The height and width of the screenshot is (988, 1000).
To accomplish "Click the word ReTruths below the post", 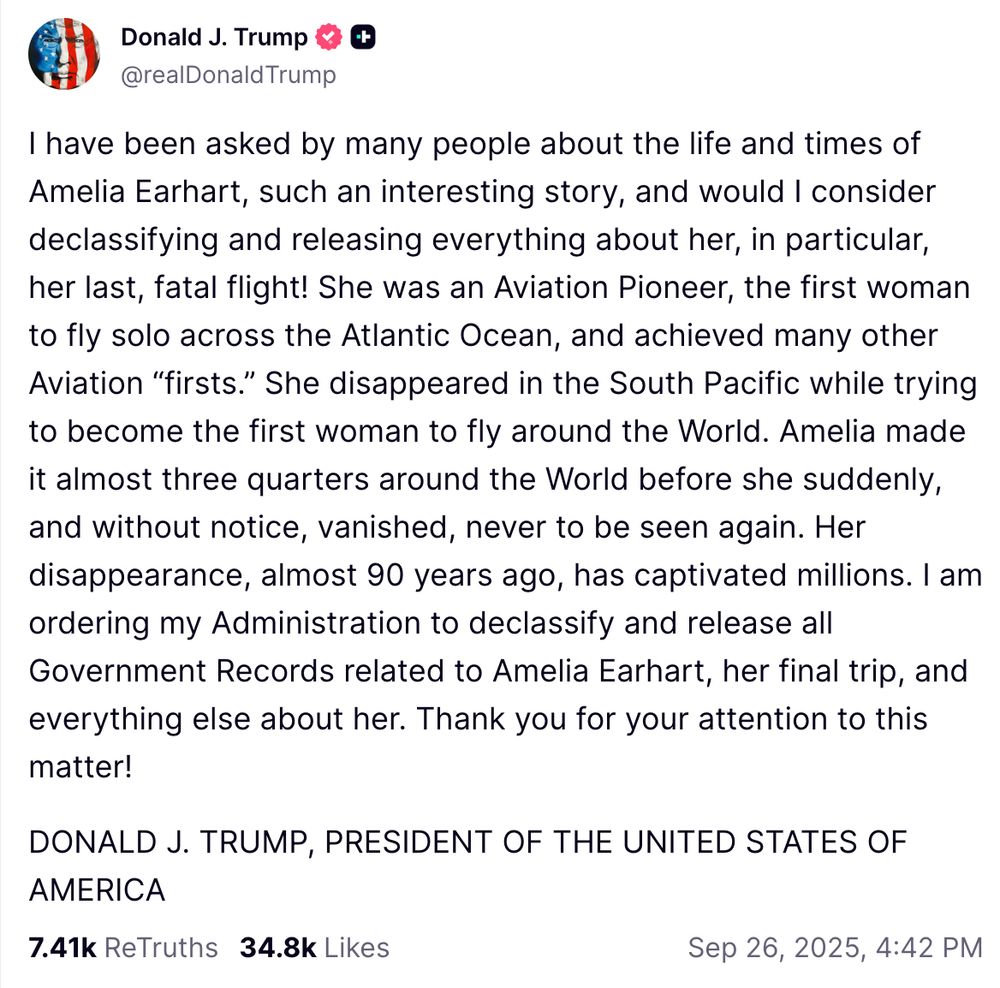I will [x=160, y=947].
